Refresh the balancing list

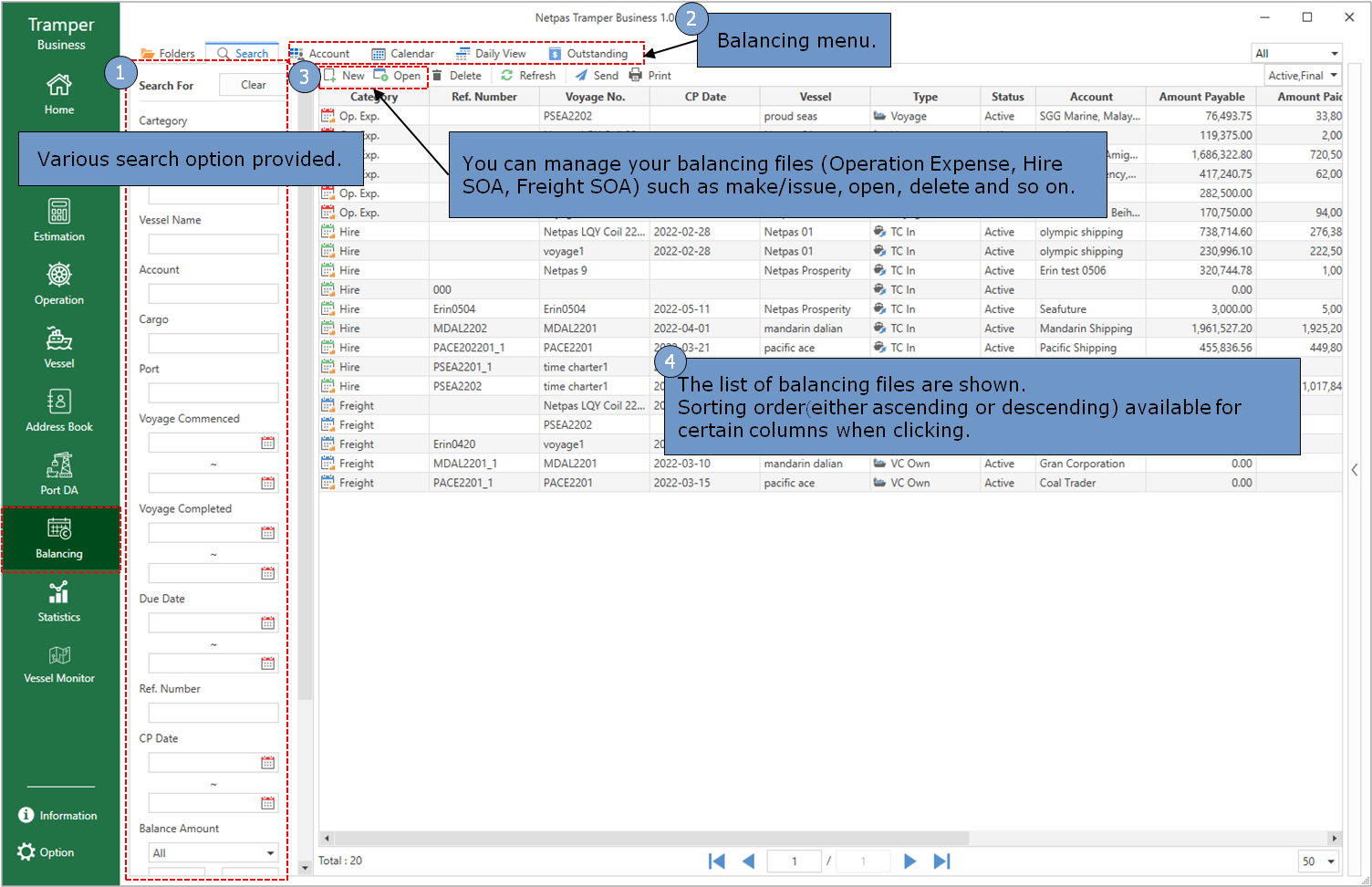pos(528,76)
